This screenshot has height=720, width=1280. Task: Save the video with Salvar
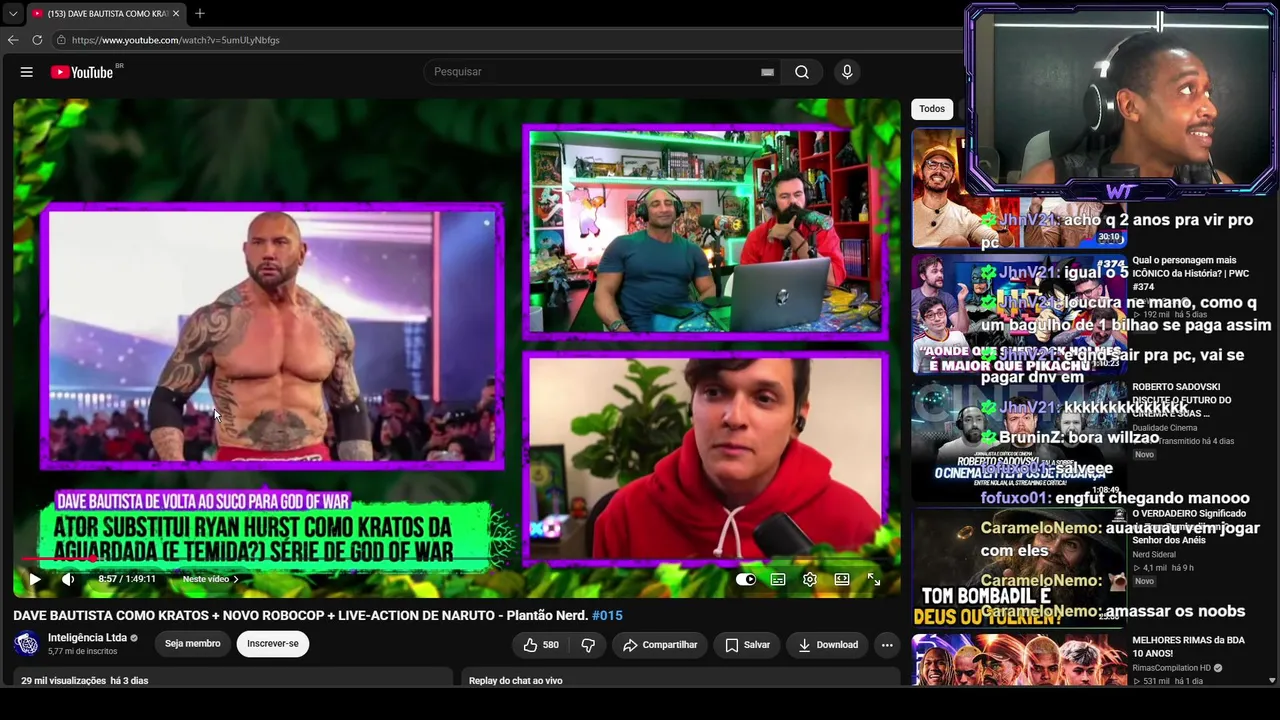747,645
